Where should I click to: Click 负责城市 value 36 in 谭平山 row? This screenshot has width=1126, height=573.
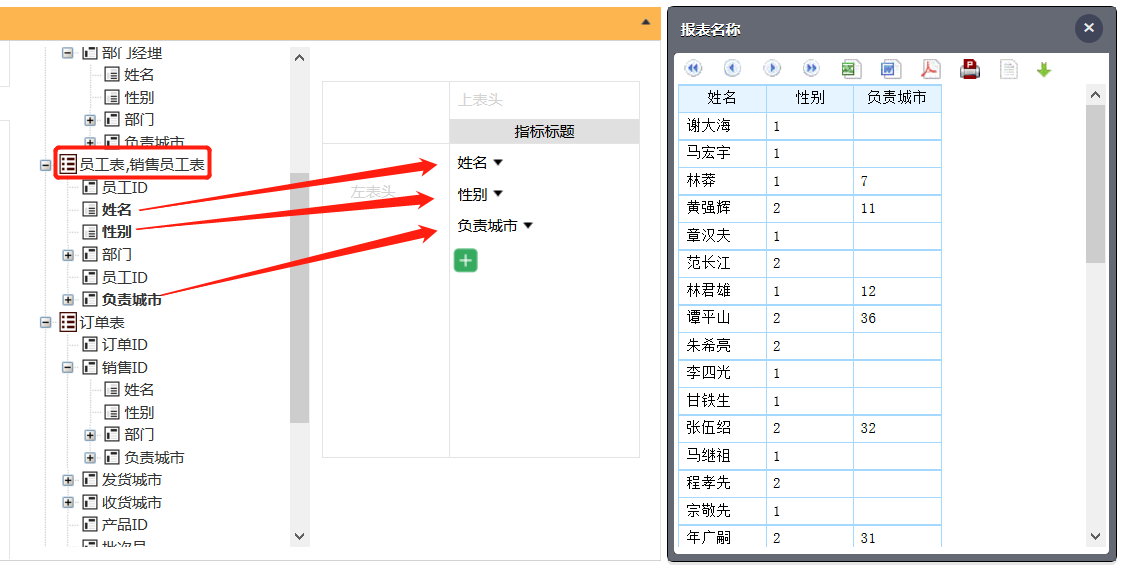click(x=897, y=318)
